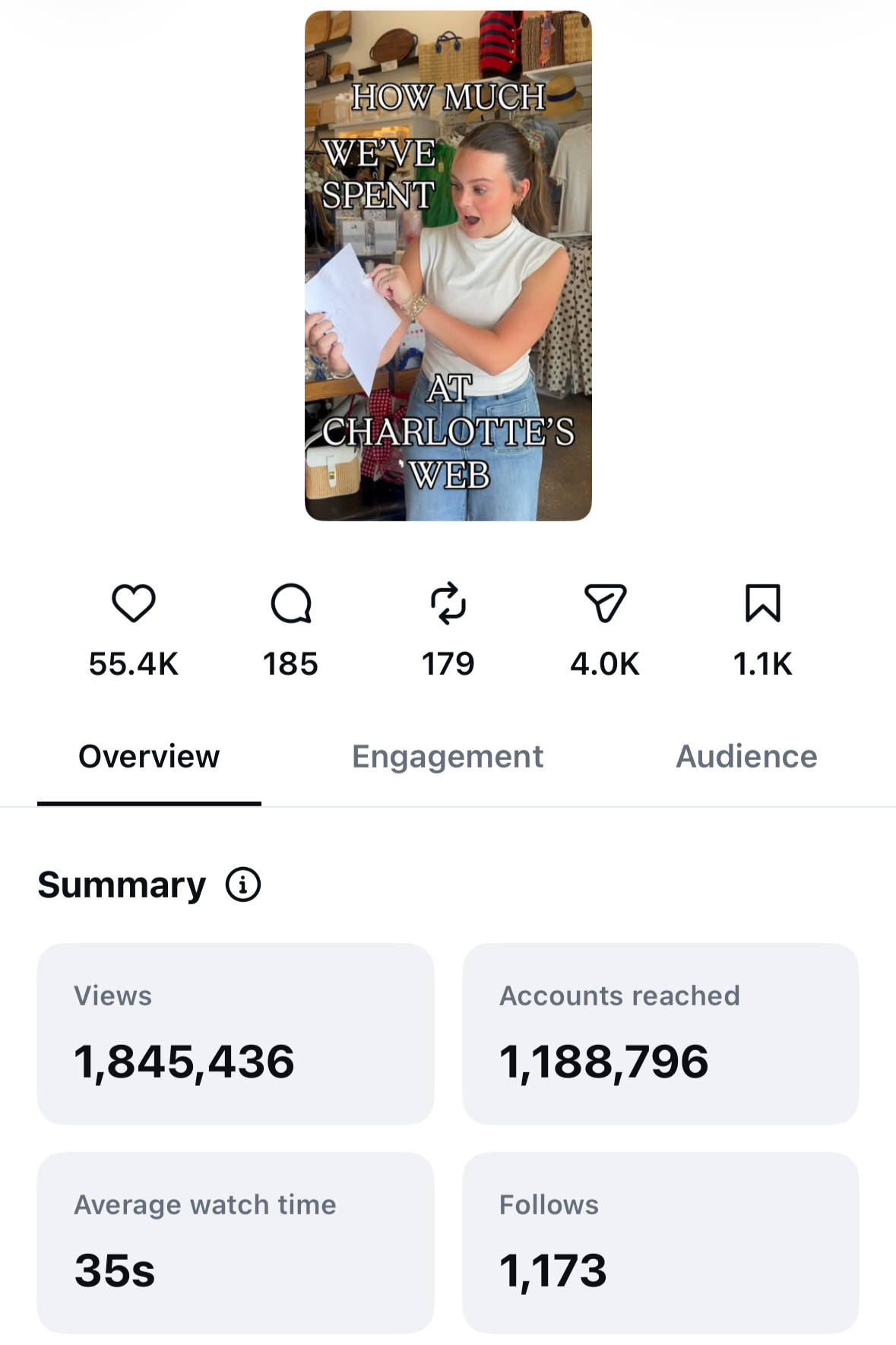Tap the bookmark saves icon
The width and height of the screenshot is (896, 1345).
763,603
